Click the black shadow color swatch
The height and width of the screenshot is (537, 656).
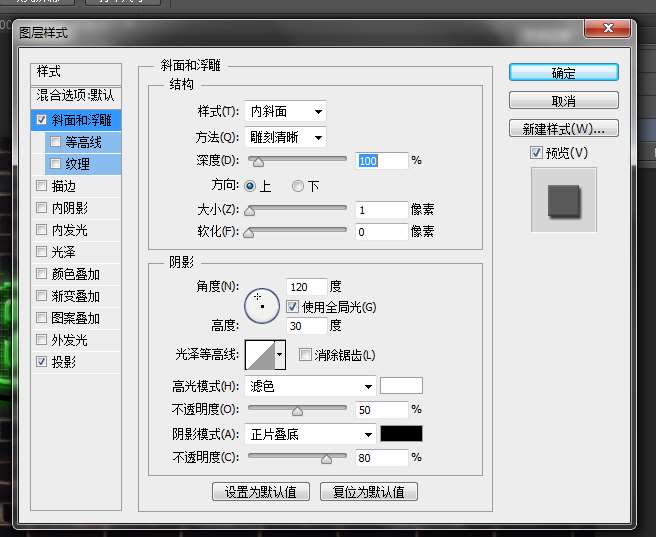401,434
